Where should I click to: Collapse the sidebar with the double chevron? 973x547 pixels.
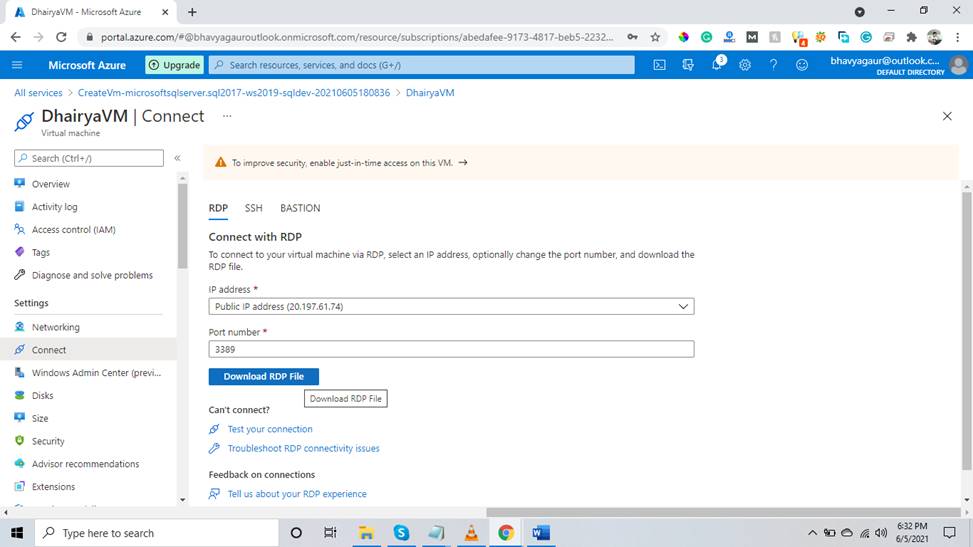click(x=177, y=158)
